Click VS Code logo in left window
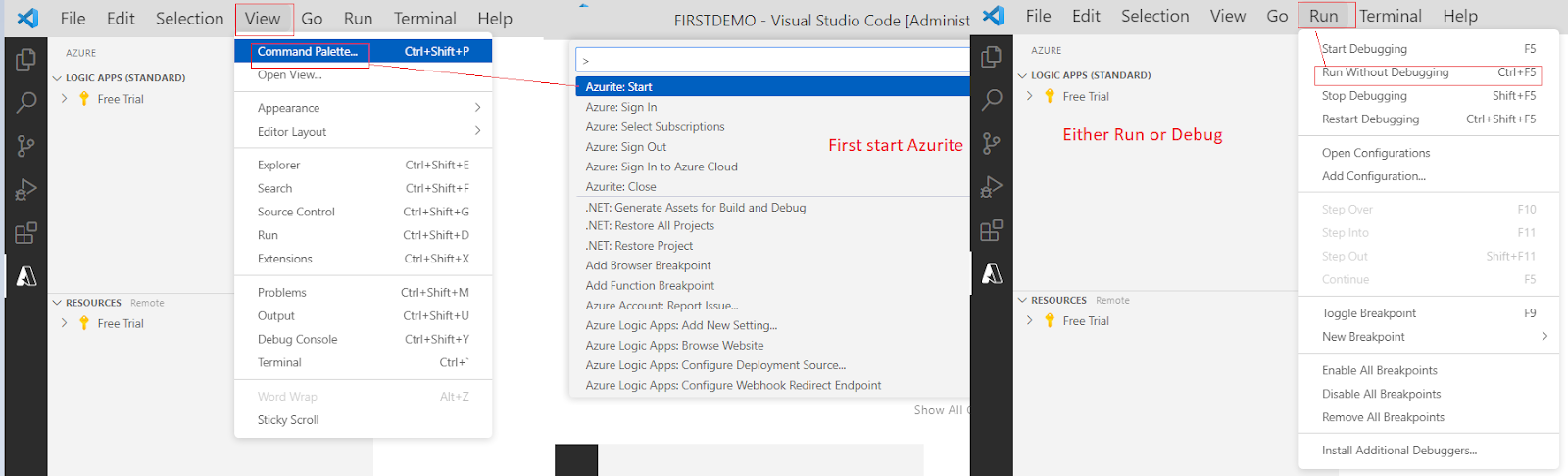 point(27,18)
